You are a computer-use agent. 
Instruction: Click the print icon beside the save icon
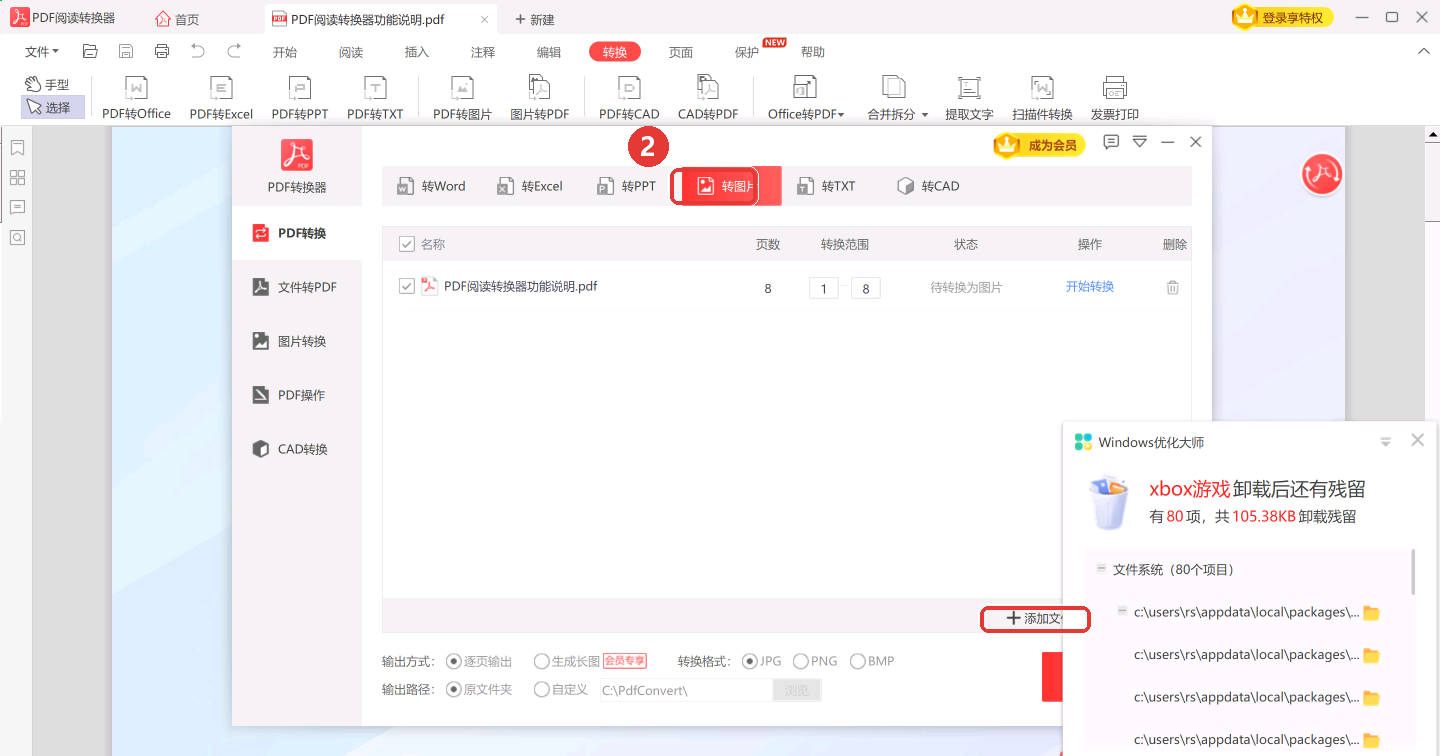pos(162,51)
